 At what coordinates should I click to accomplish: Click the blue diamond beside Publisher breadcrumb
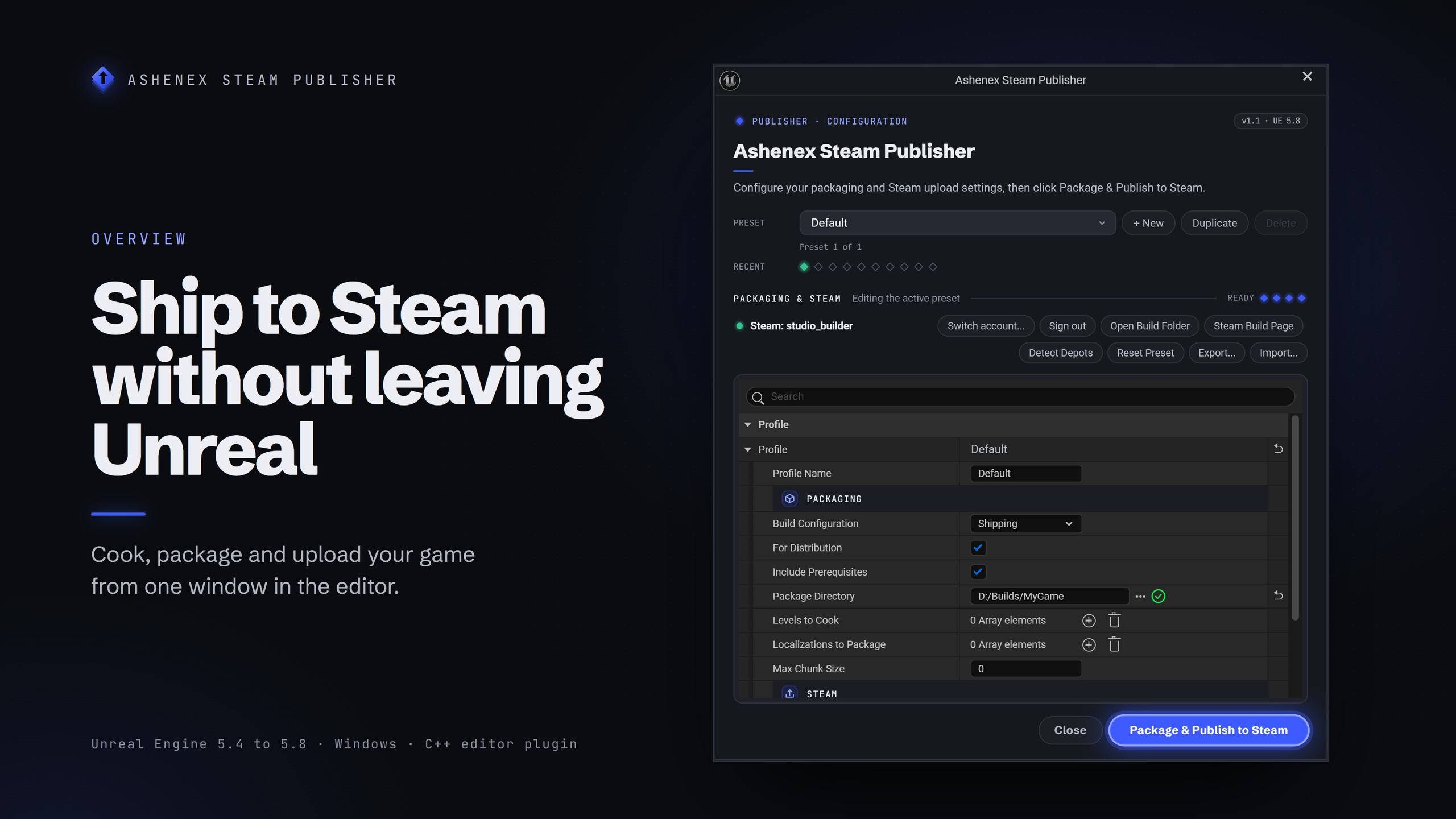(x=739, y=121)
